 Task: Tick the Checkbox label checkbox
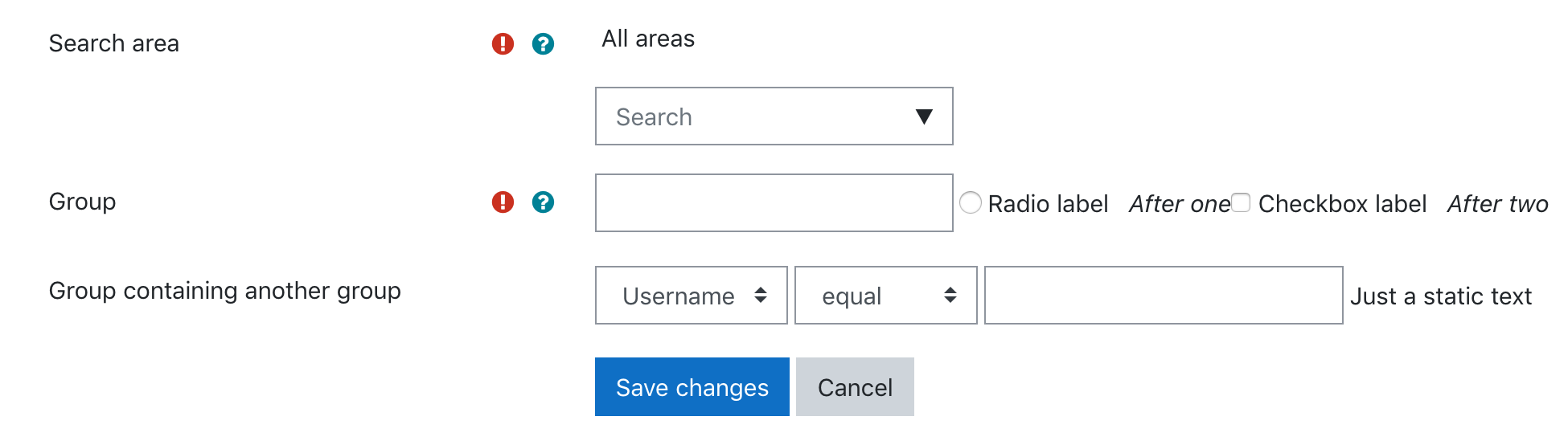point(1241,202)
